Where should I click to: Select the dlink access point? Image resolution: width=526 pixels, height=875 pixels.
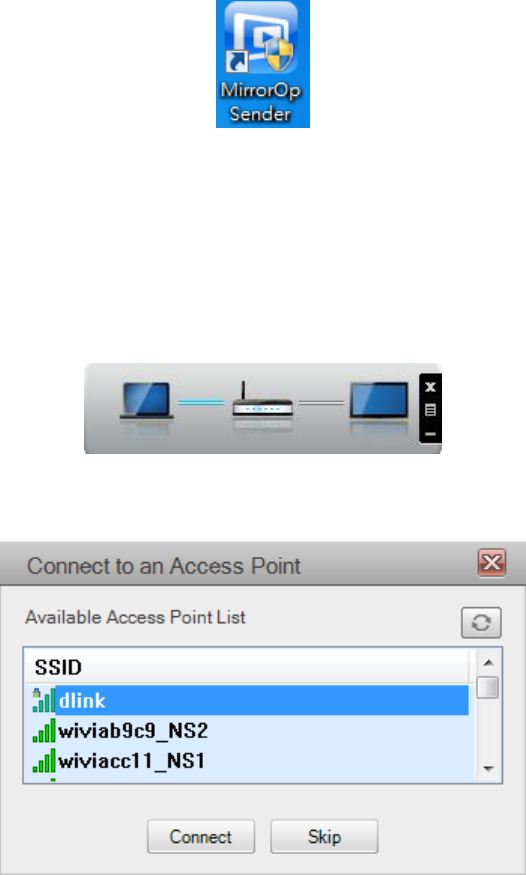coord(246,700)
